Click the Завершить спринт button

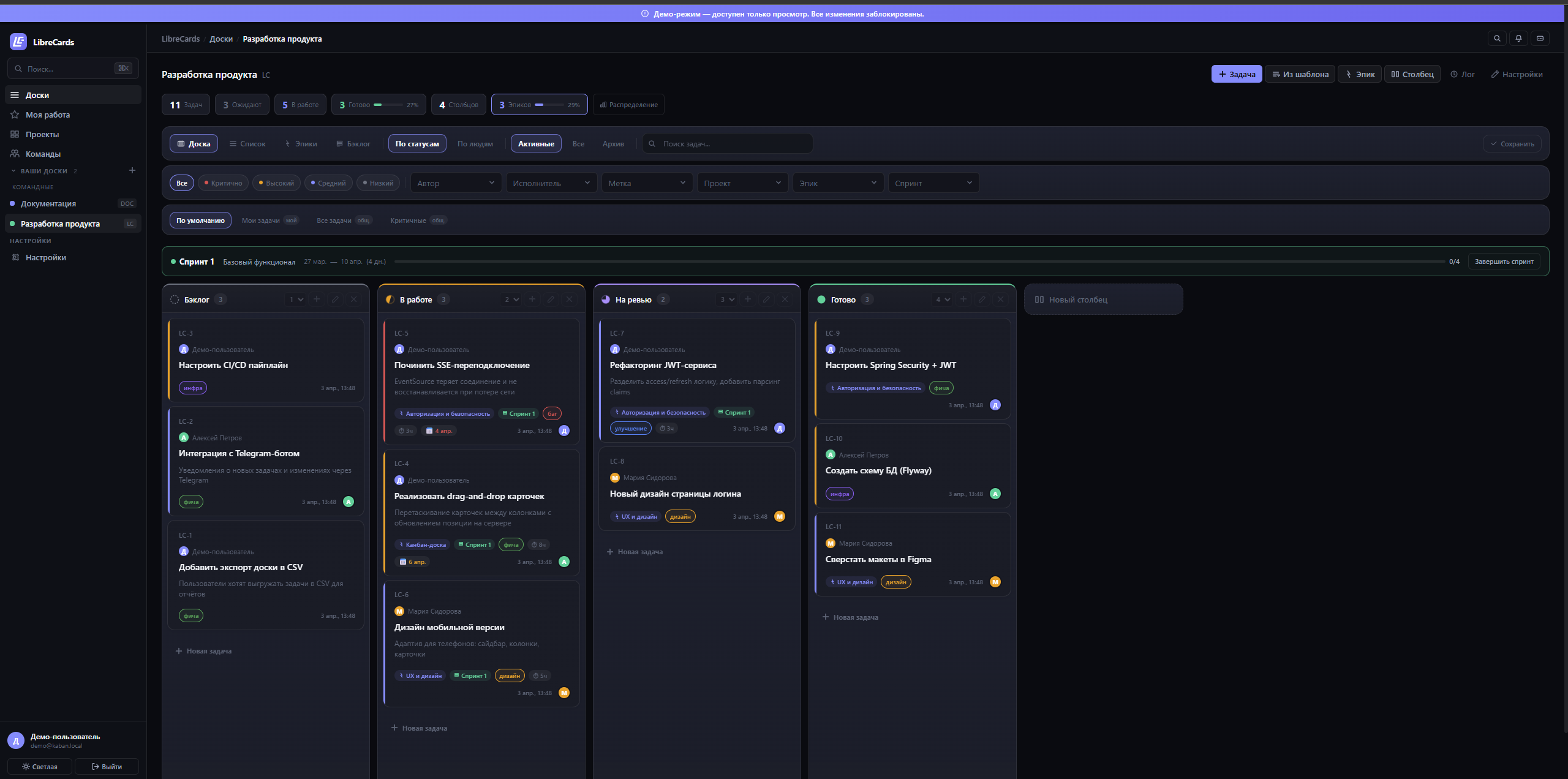[x=1504, y=262]
